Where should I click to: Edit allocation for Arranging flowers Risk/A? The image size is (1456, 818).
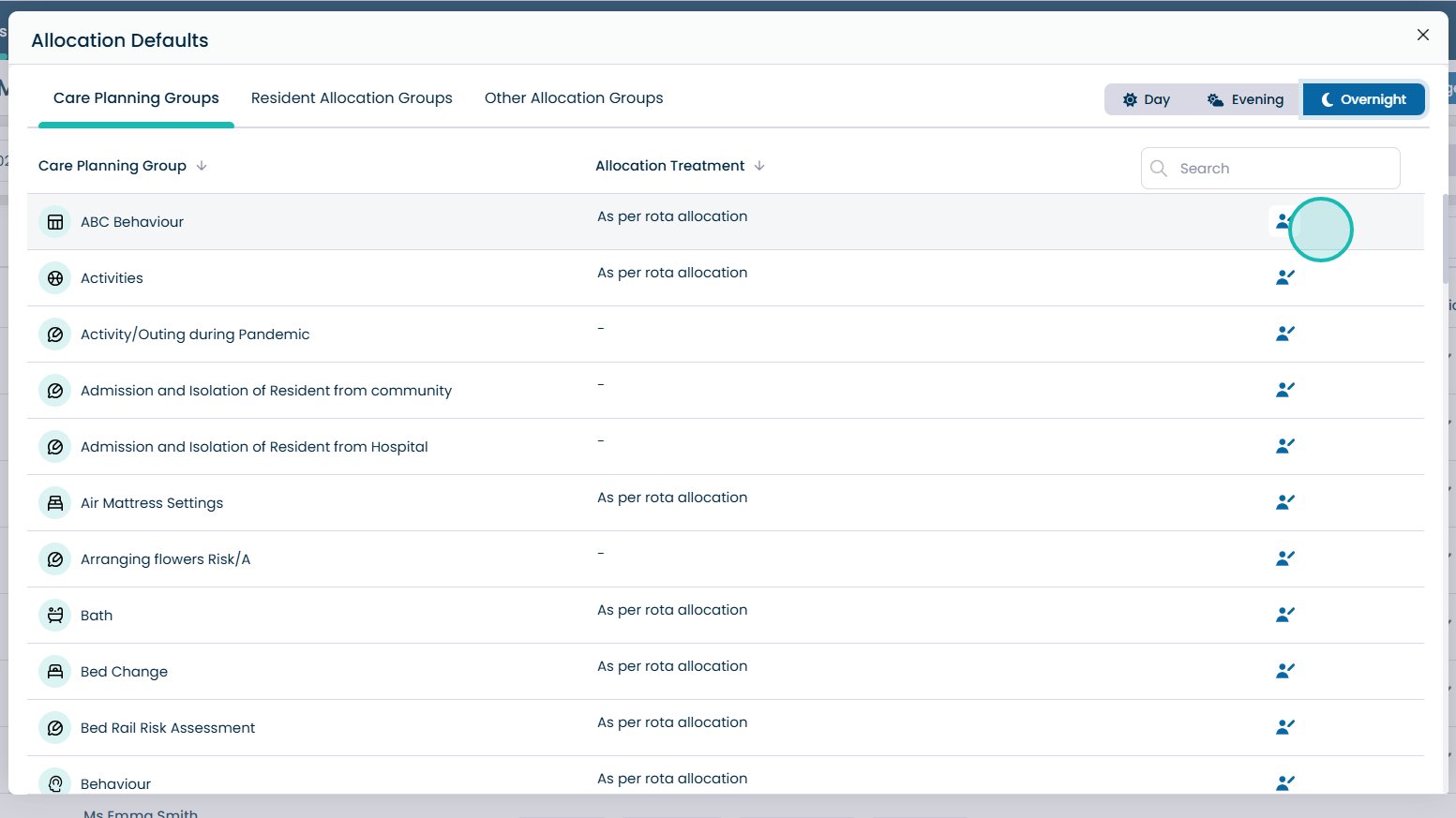[1284, 558]
